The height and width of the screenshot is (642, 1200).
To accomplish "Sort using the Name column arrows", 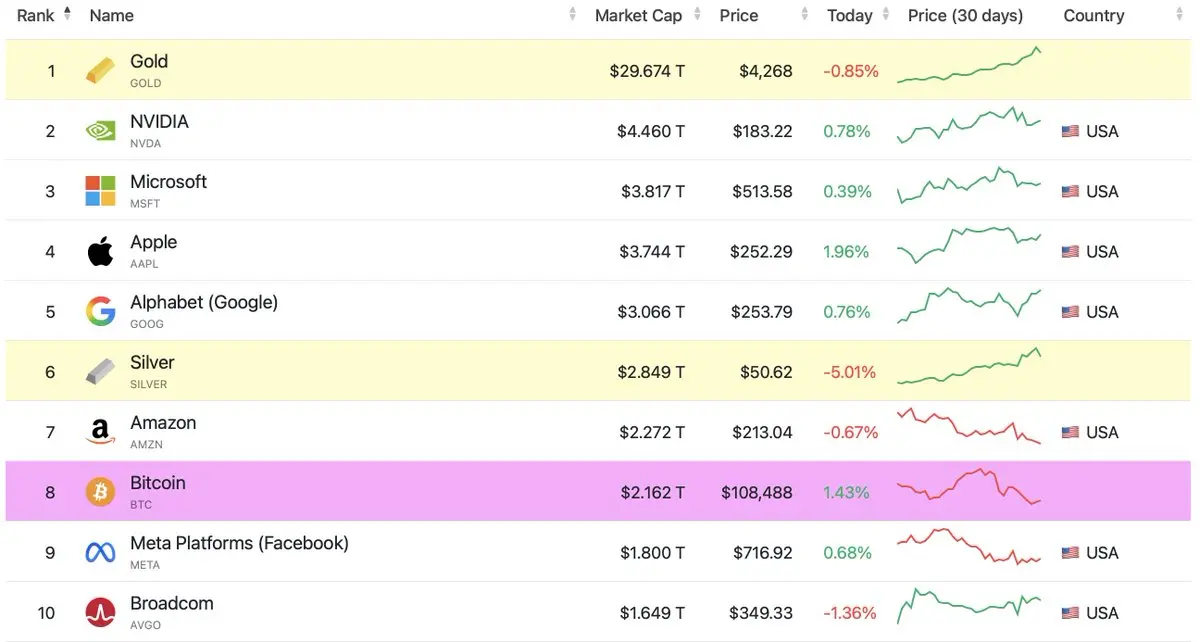I will click(x=573, y=15).
